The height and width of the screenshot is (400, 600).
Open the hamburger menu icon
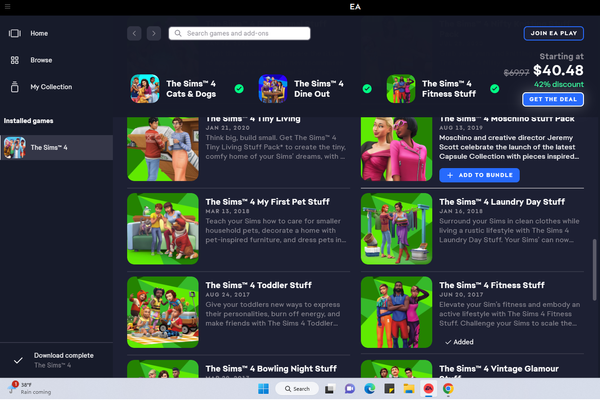point(7,7)
